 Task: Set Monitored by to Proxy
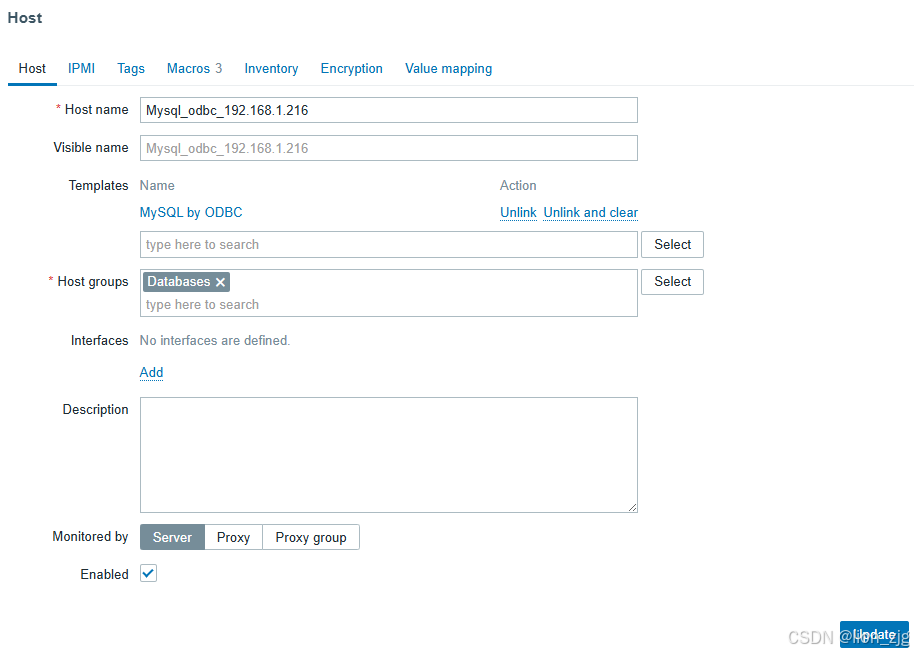233,537
